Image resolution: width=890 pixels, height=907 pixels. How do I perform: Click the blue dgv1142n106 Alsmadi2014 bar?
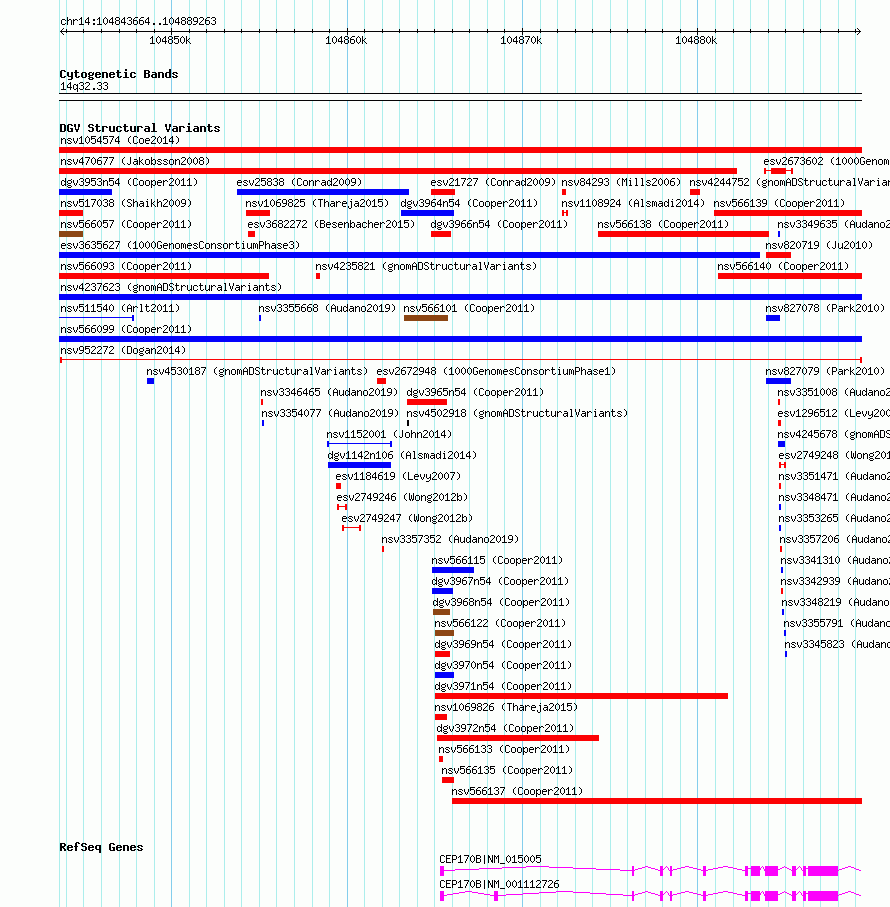359,465
